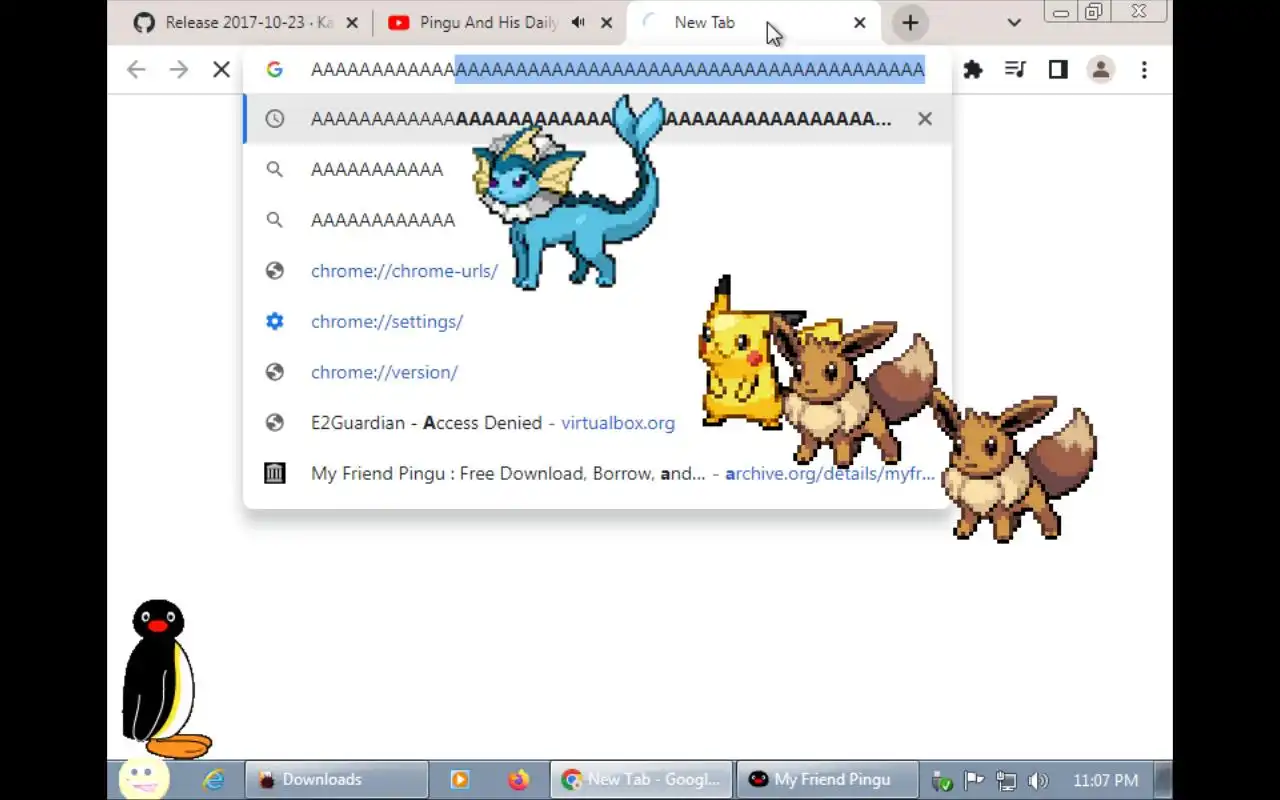Open the Action Center flag tray icon
1280x800 pixels.
[973, 780]
